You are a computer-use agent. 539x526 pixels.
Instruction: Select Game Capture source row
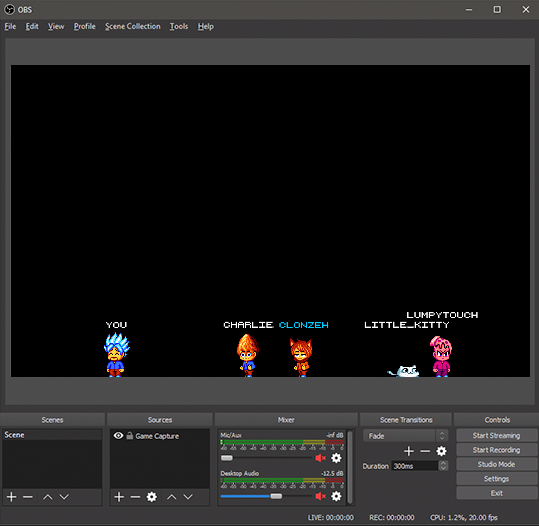pyautogui.click(x=160, y=436)
